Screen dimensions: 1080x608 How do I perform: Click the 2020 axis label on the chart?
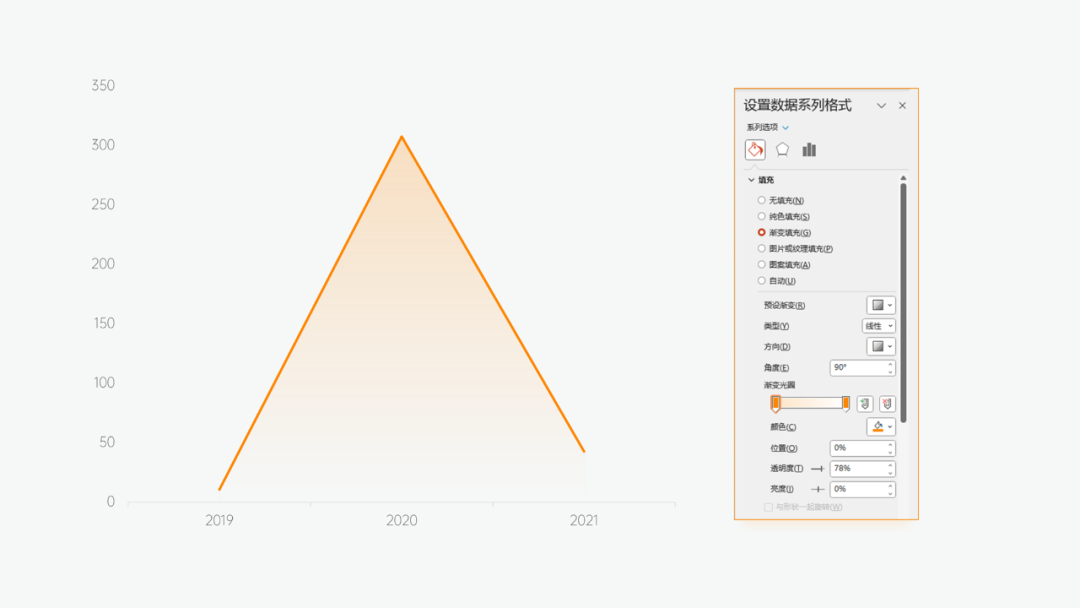pos(402,521)
